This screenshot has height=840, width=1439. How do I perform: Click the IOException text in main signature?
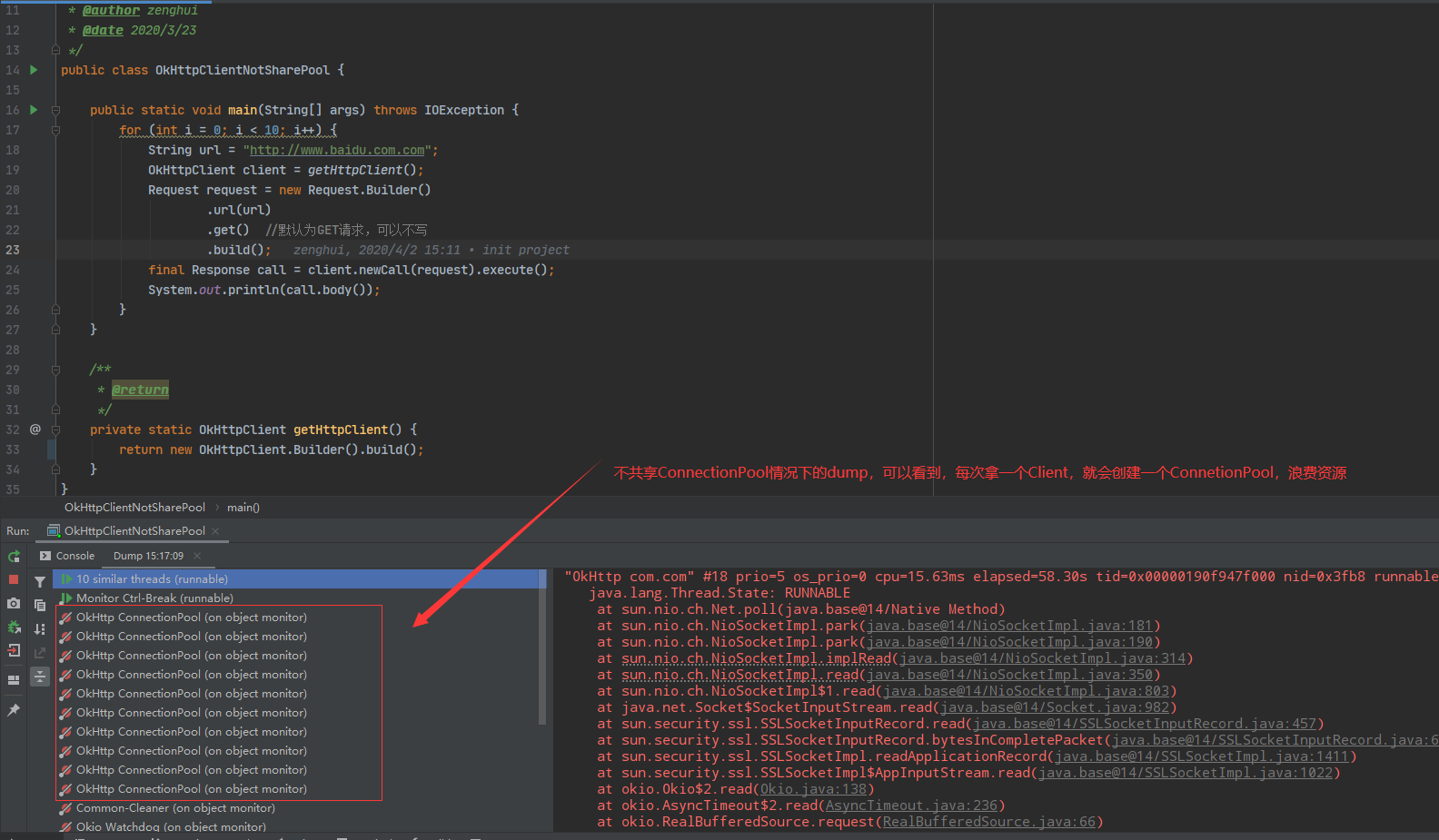464,110
